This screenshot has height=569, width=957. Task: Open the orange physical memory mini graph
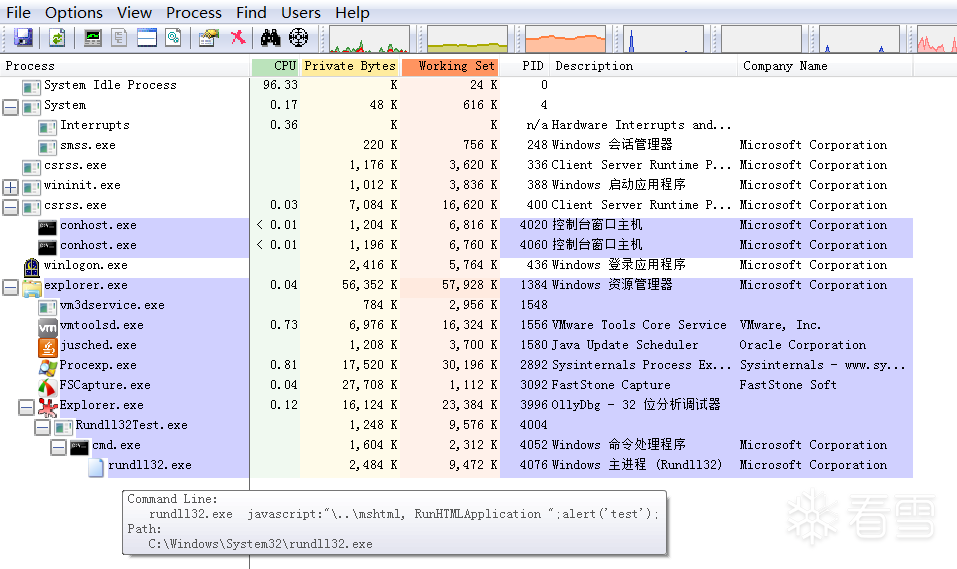pyautogui.click(x=565, y=38)
